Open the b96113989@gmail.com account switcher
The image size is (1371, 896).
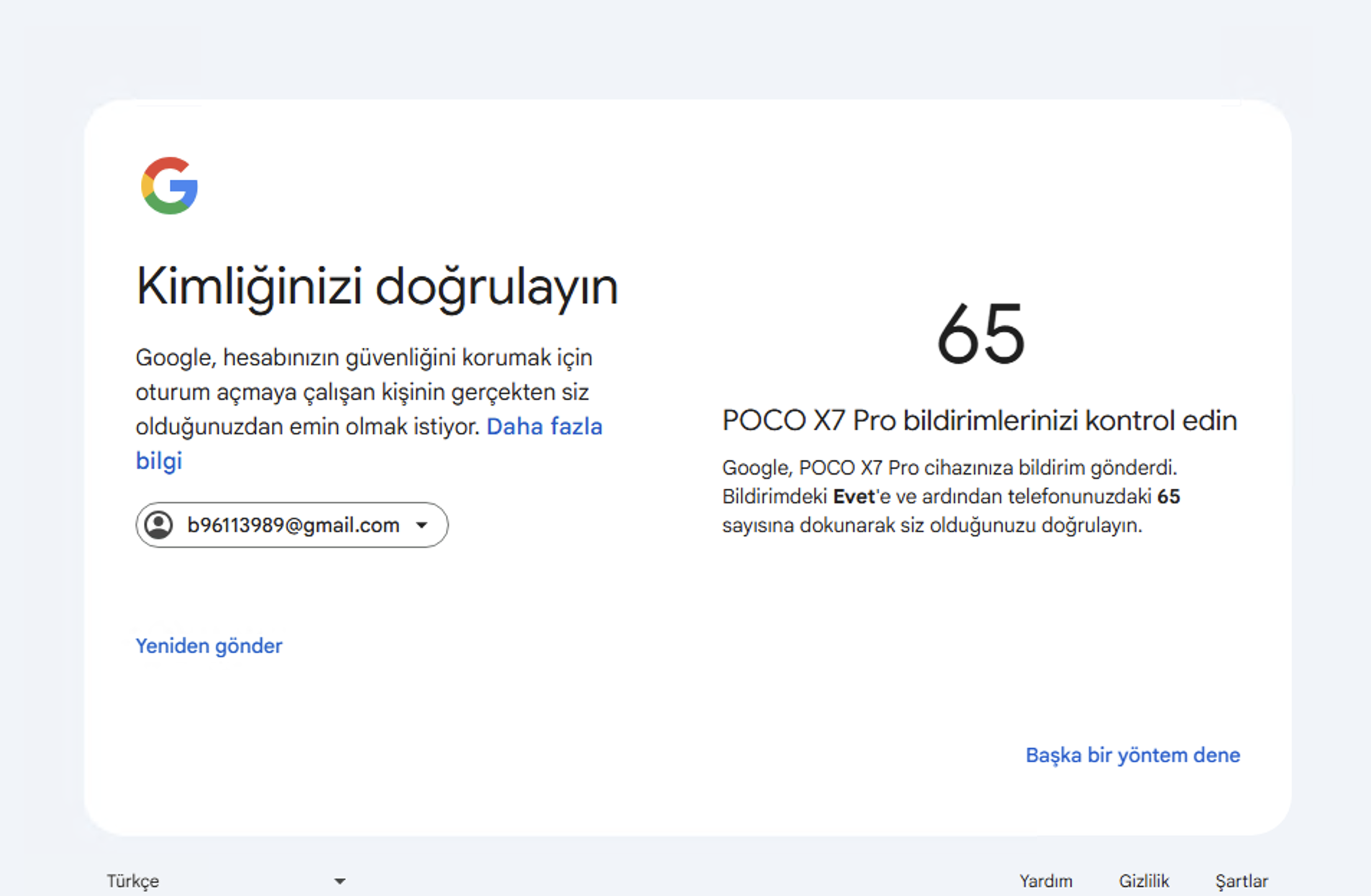291,525
